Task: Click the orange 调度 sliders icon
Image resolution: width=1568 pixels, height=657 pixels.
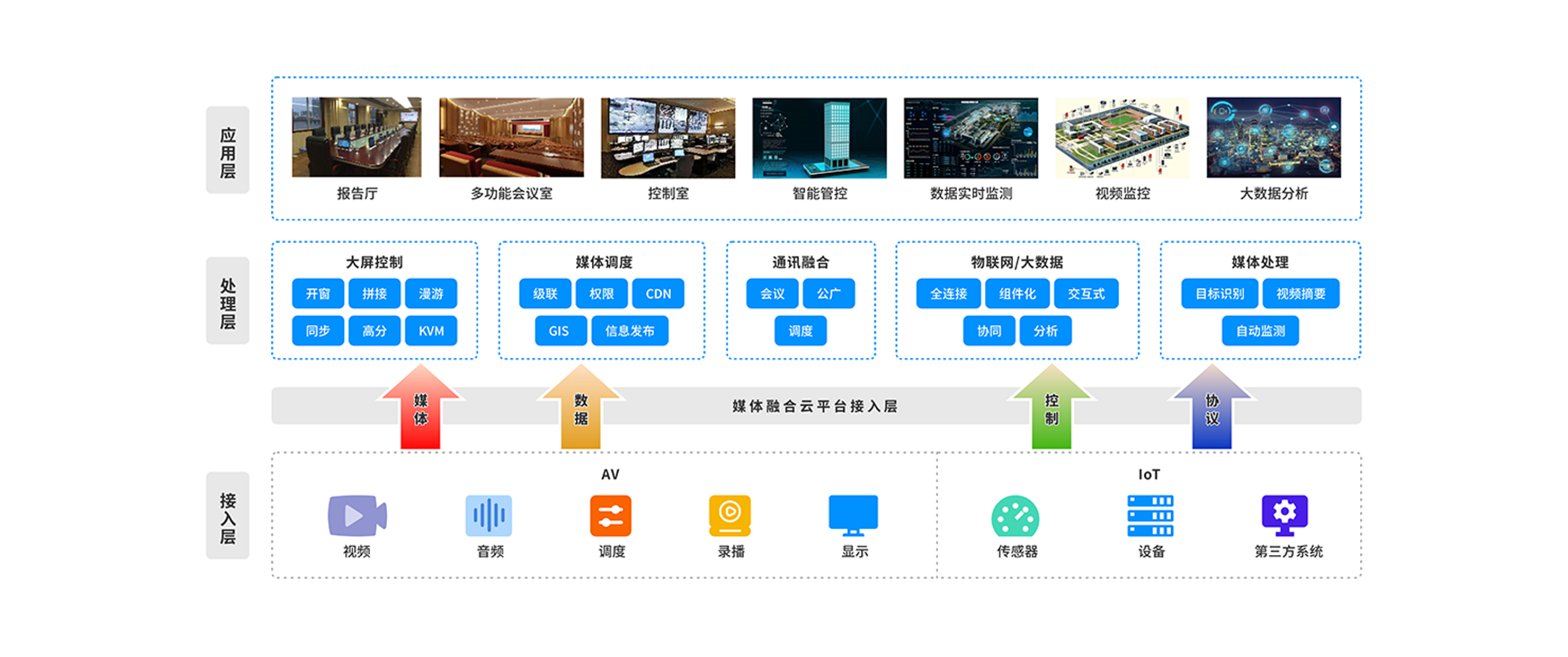Action: (611, 515)
